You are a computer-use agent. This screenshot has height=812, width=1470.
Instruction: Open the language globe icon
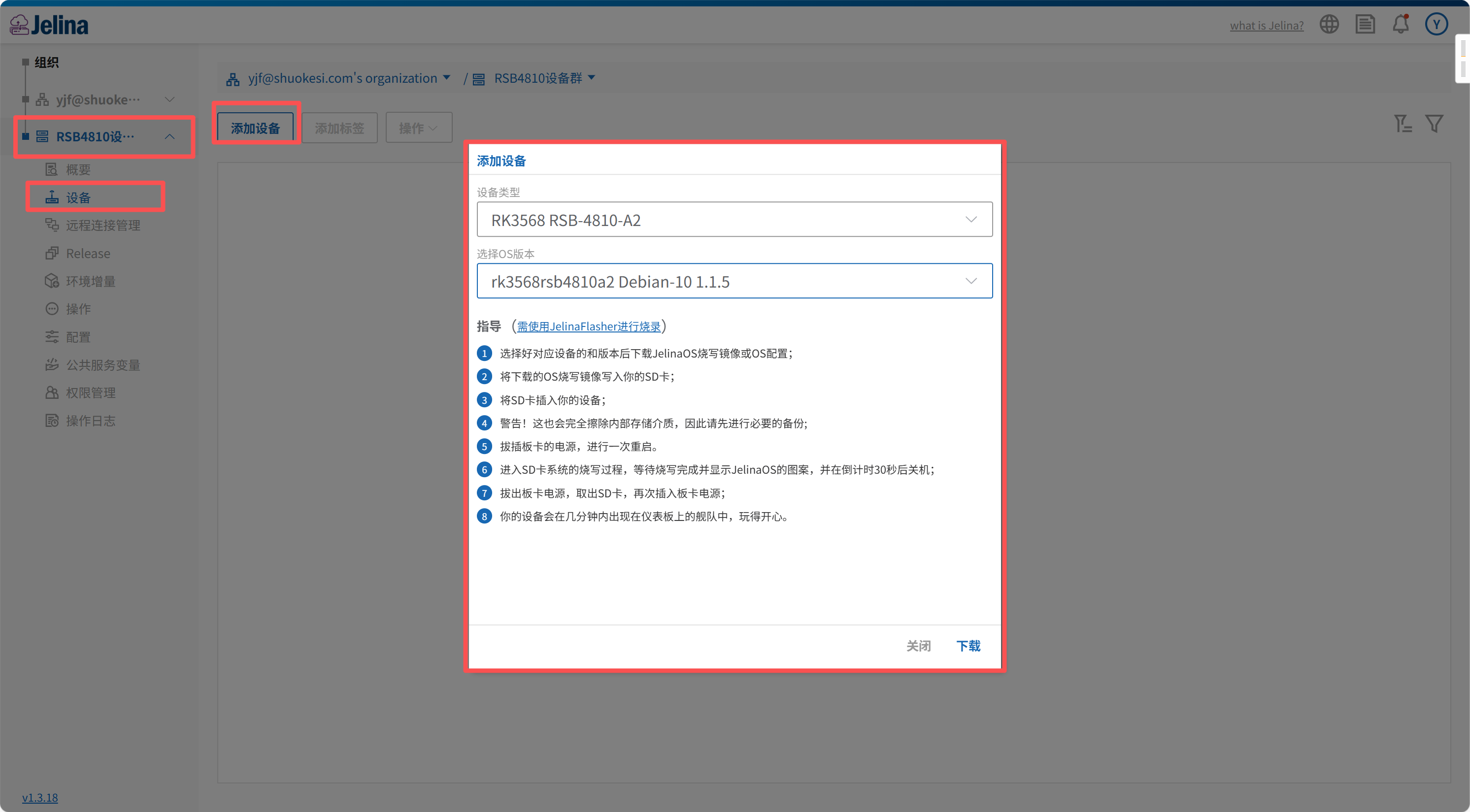[1329, 24]
